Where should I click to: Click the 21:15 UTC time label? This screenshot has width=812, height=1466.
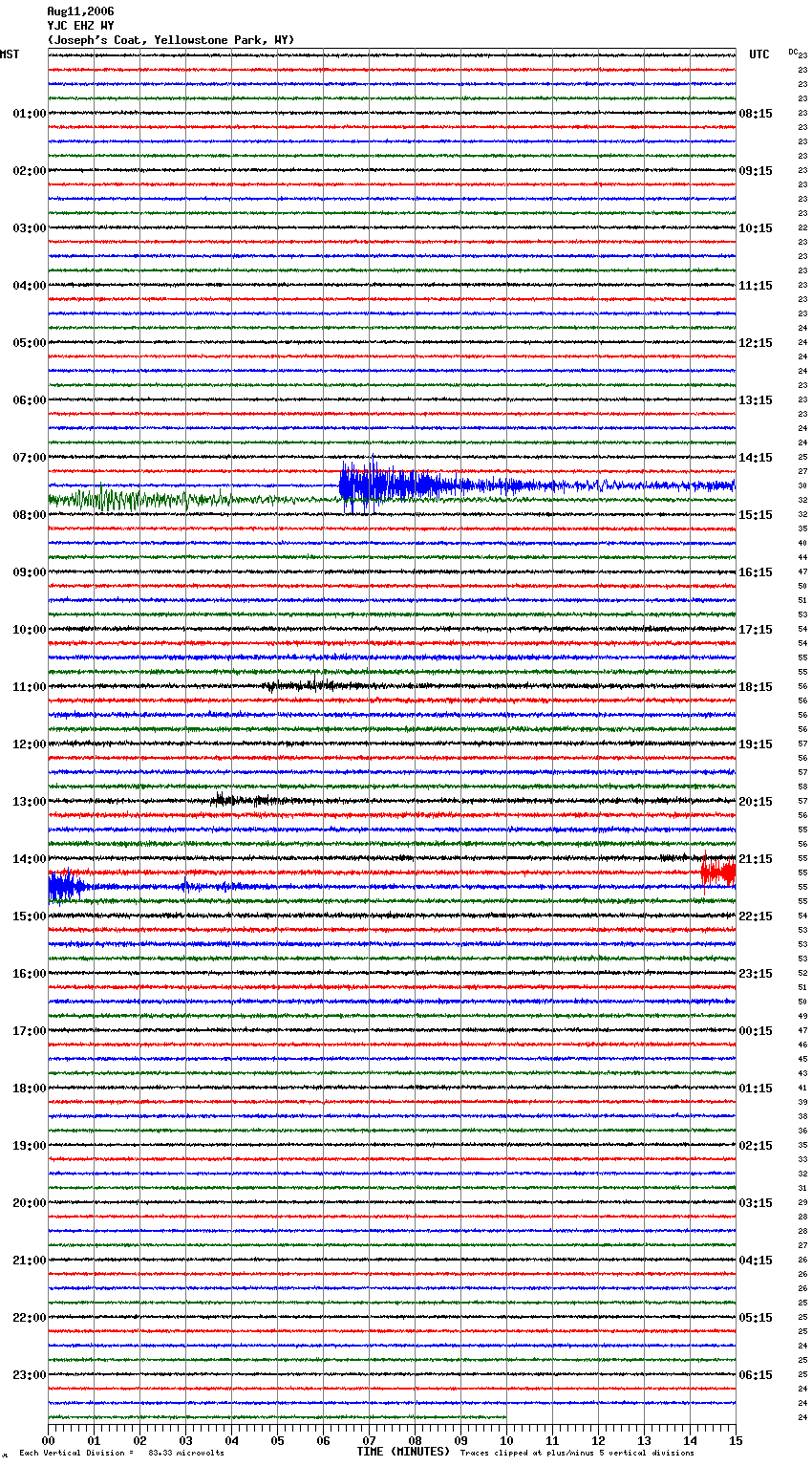[x=756, y=859]
